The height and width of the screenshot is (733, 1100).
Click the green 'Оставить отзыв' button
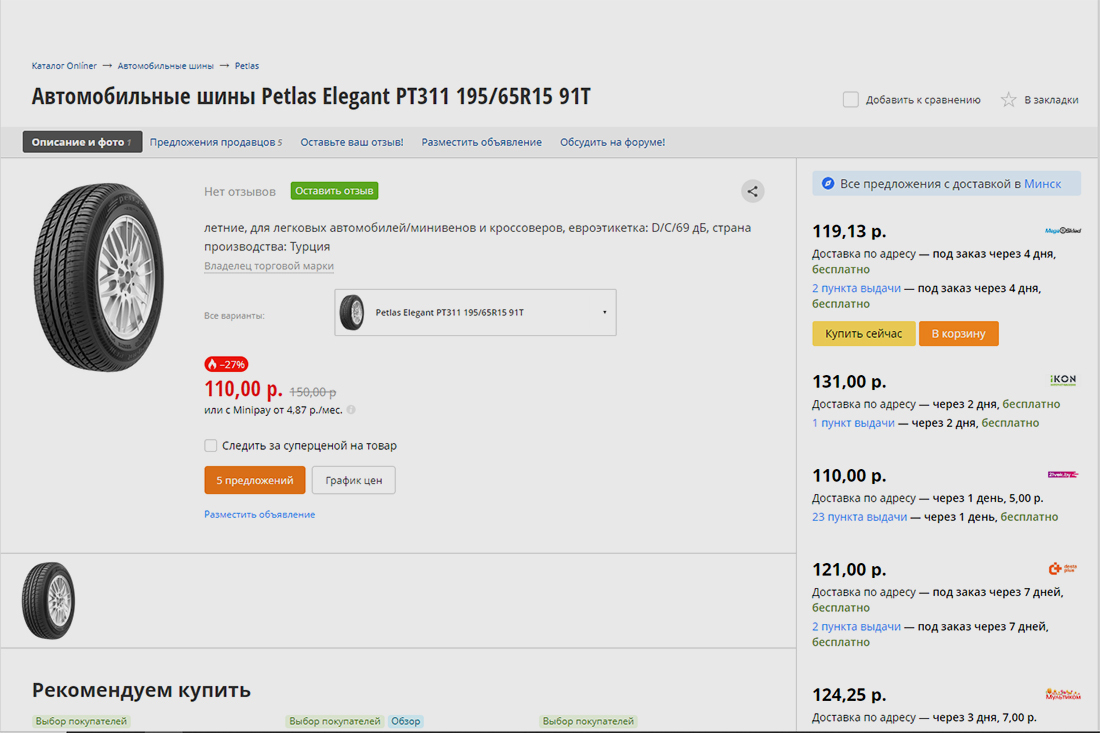coord(334,191)
